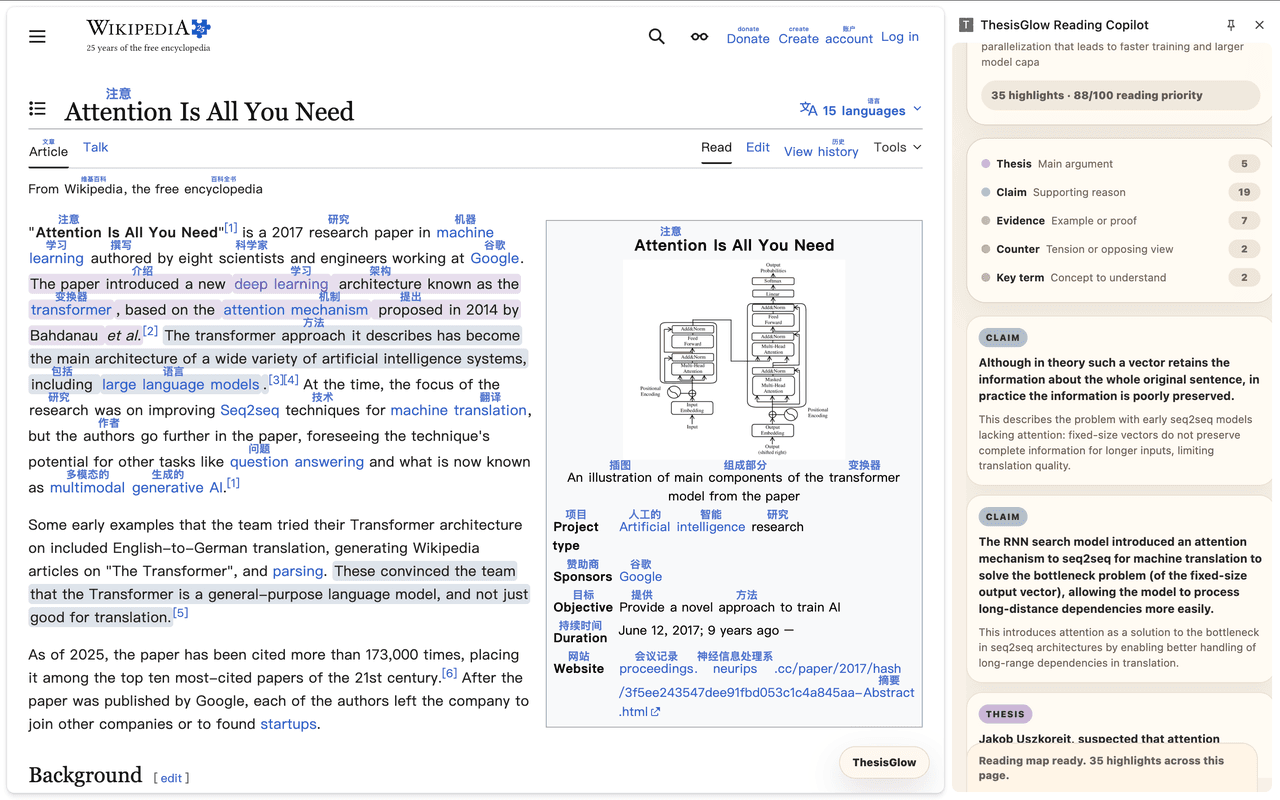1280x800 pixels.
Task: Toggle the Claim highlight filter
Action: click(1119, 192)
